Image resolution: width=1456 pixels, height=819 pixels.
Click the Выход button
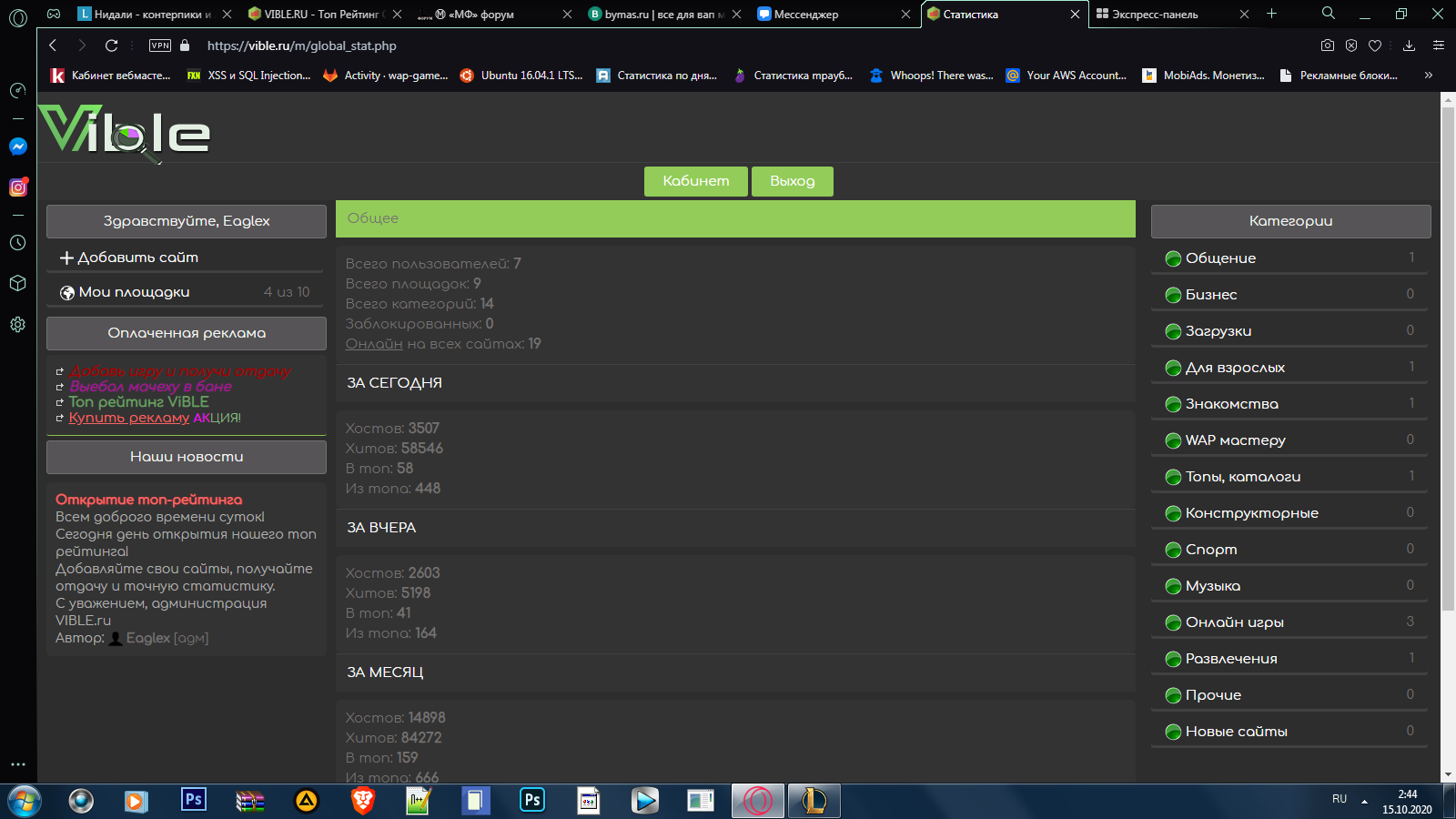[792, 181]
